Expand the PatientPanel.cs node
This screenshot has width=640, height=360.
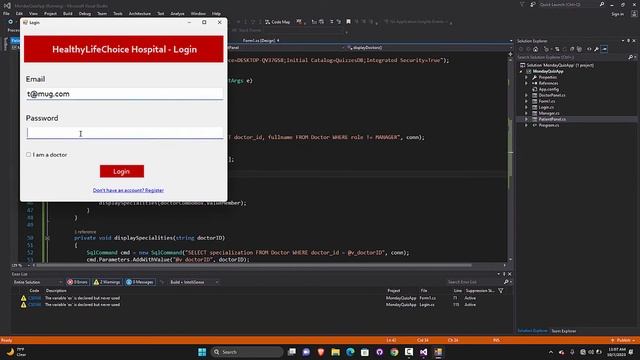click(x=527, y=119)
